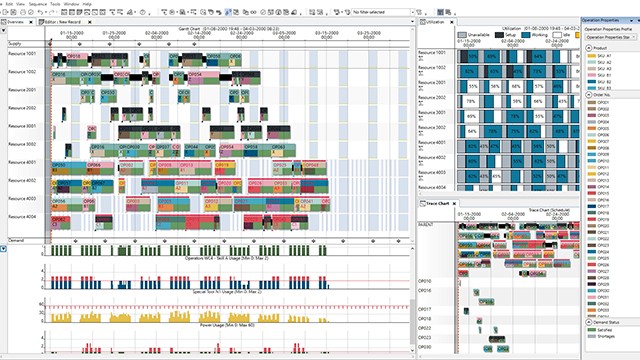This screenshot has height=360, width=640.
Task: Close the Utilization tab
Action: pyautogui.click(x=452, y=22)
